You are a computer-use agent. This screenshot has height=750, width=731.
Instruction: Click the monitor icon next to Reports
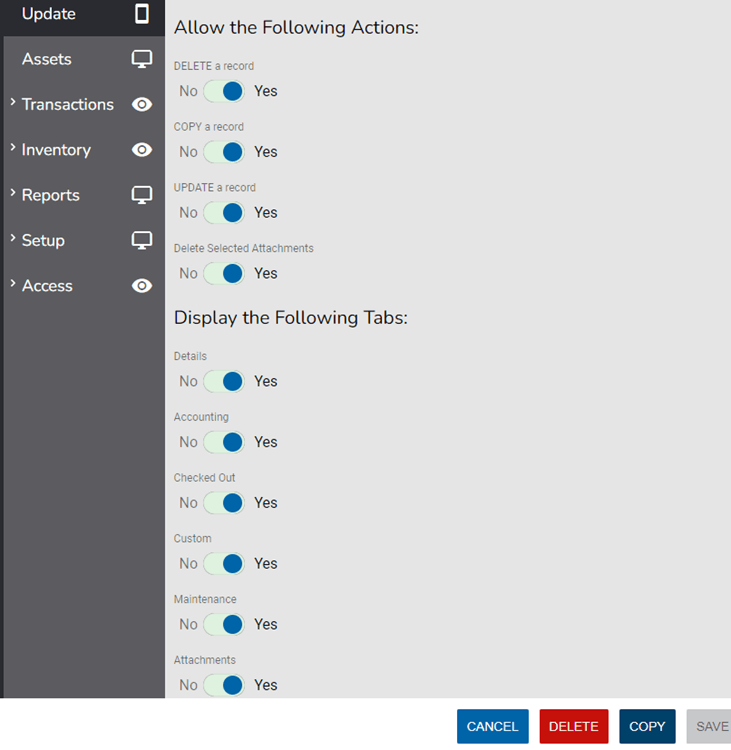tap(142, 195)
